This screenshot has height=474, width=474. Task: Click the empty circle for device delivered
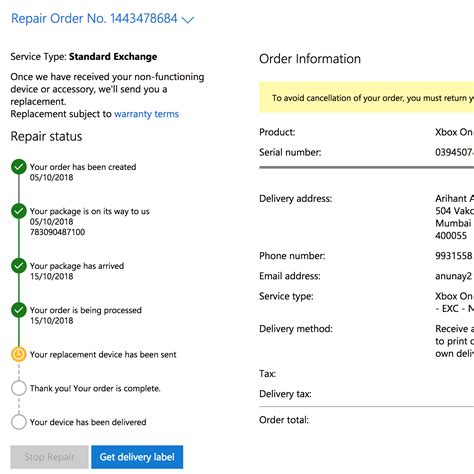pyautogui.click(x=19, y=422)
